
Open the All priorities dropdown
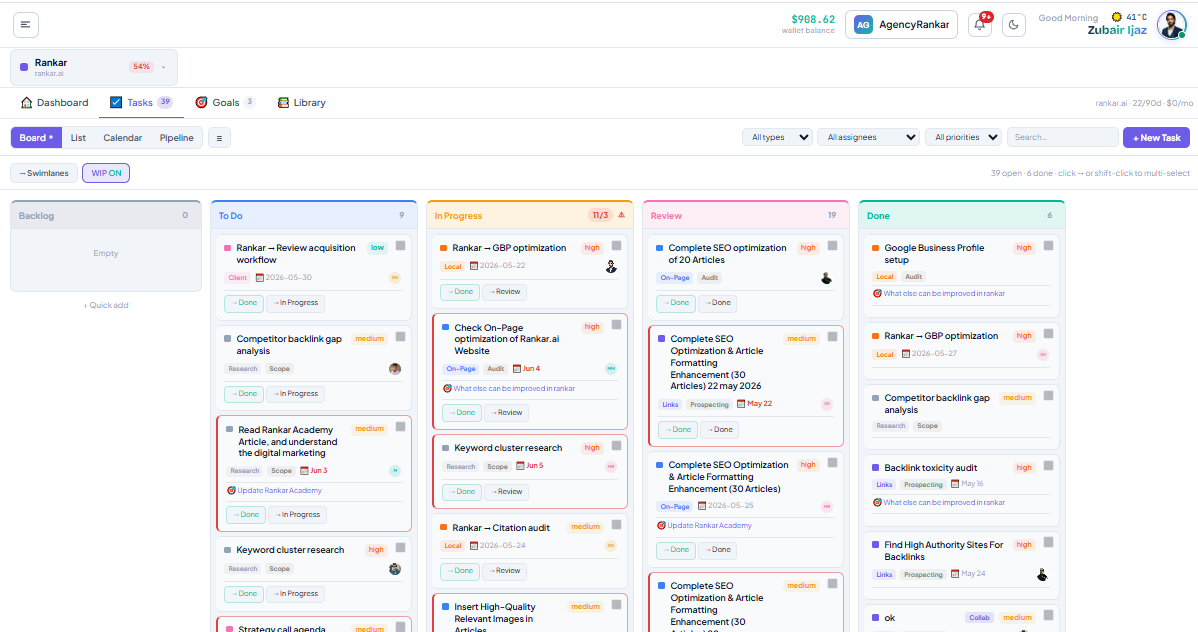click(x=963, y=138)
